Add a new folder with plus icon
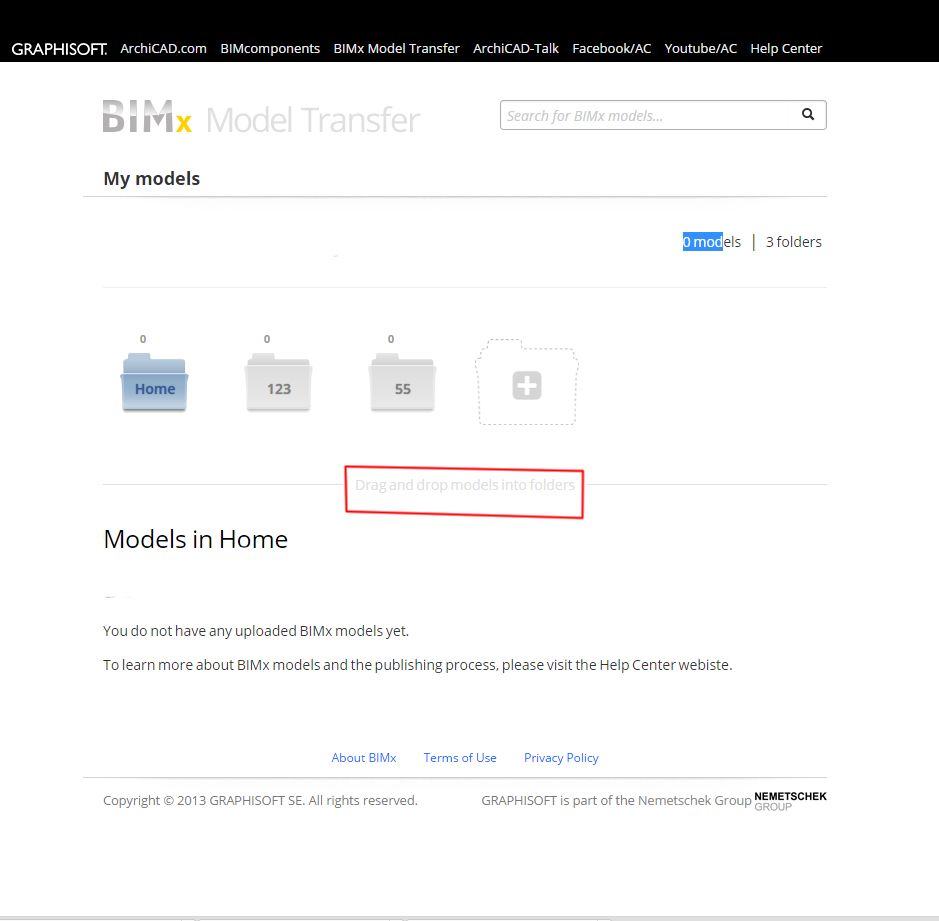The height and width of the screenshot is (921, 939). tap(527, 383)
